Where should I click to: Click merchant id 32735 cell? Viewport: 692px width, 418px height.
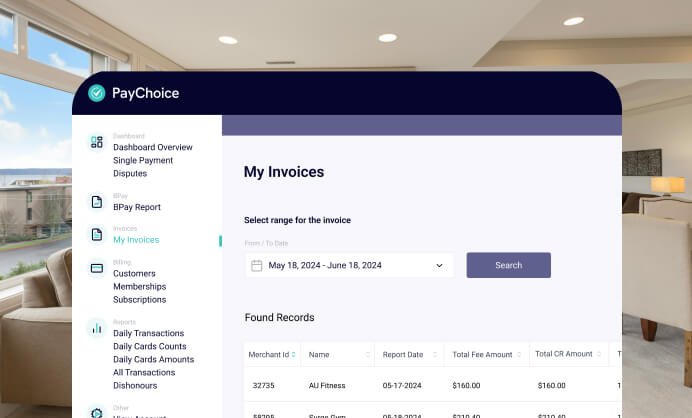pos(263,385)
